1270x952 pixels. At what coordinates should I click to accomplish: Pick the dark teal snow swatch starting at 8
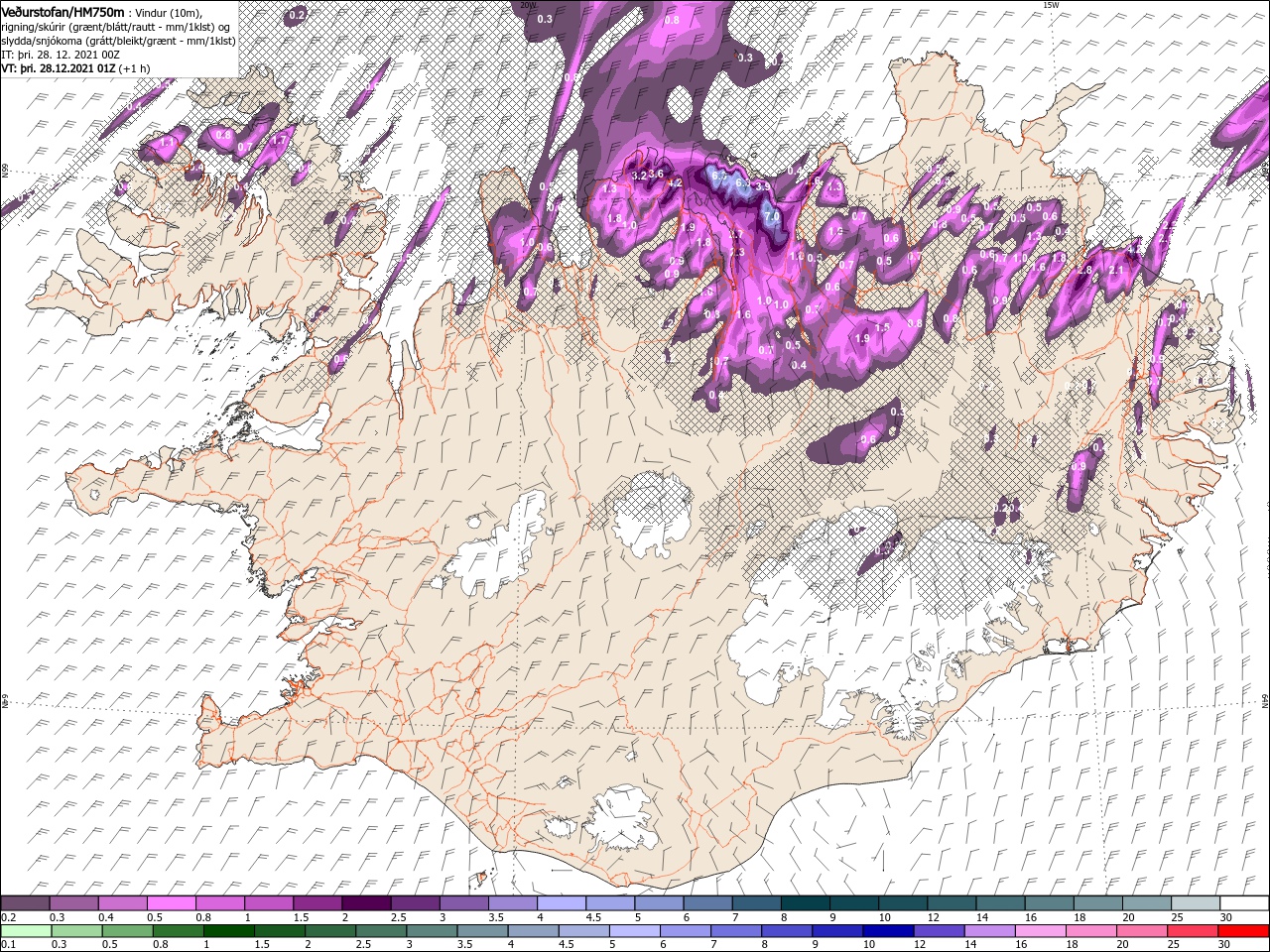point(806,902)
